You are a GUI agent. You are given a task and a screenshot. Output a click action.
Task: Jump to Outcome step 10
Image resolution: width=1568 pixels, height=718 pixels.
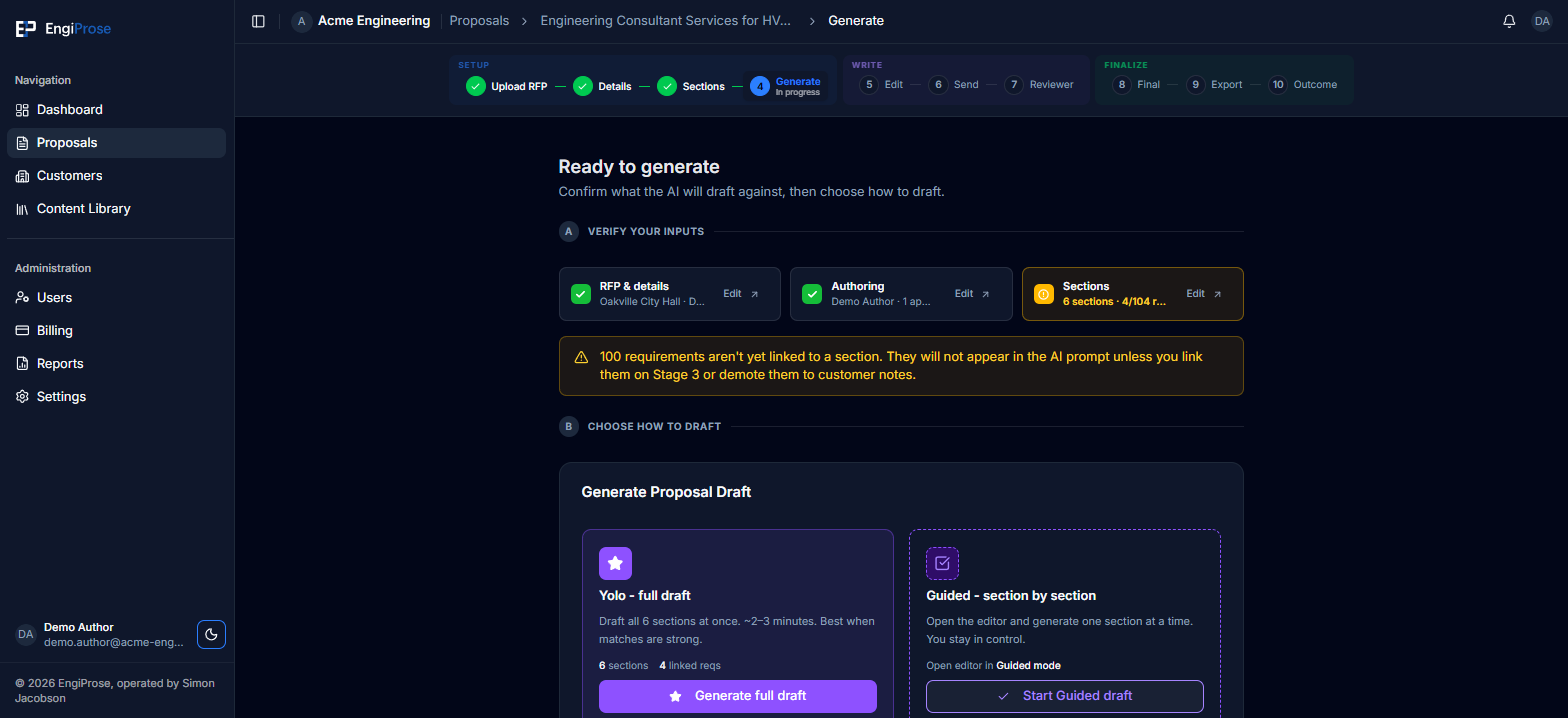[x=1303, y=85]
